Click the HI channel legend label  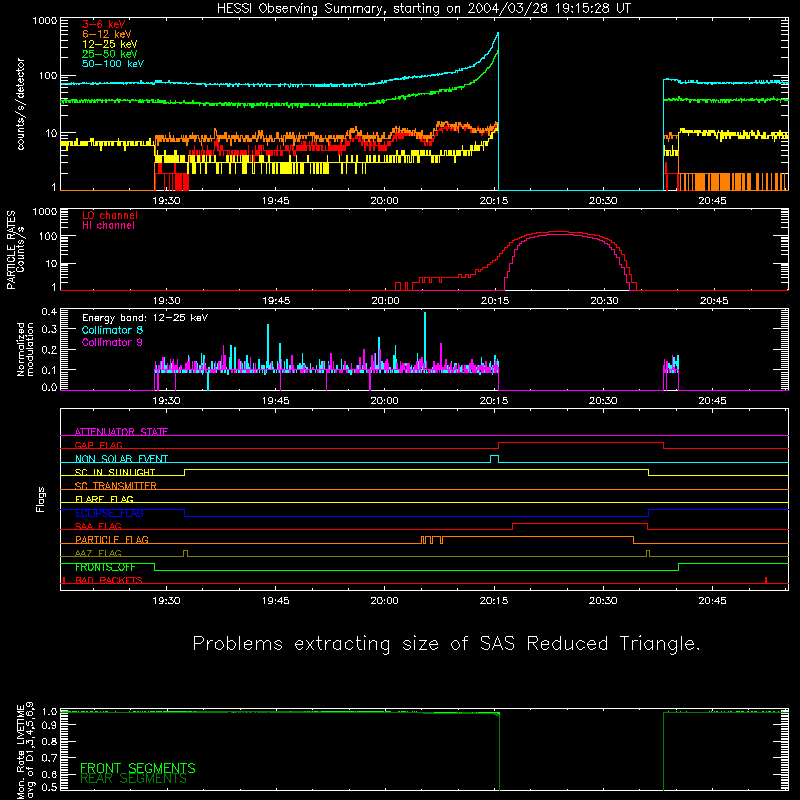pos(109,225)
